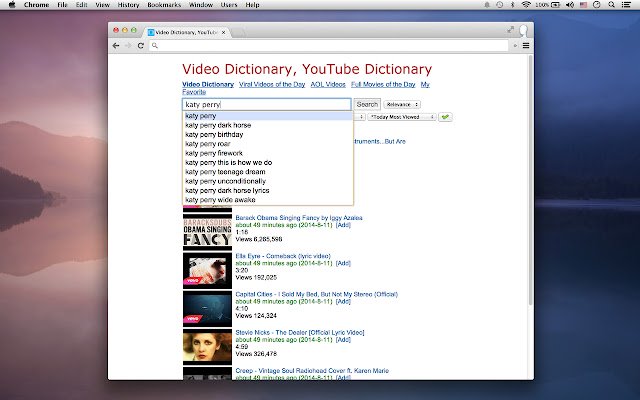This screenshot has width=640, height=400.
Task: Open the Apple menu
Action: pos(12,5)
